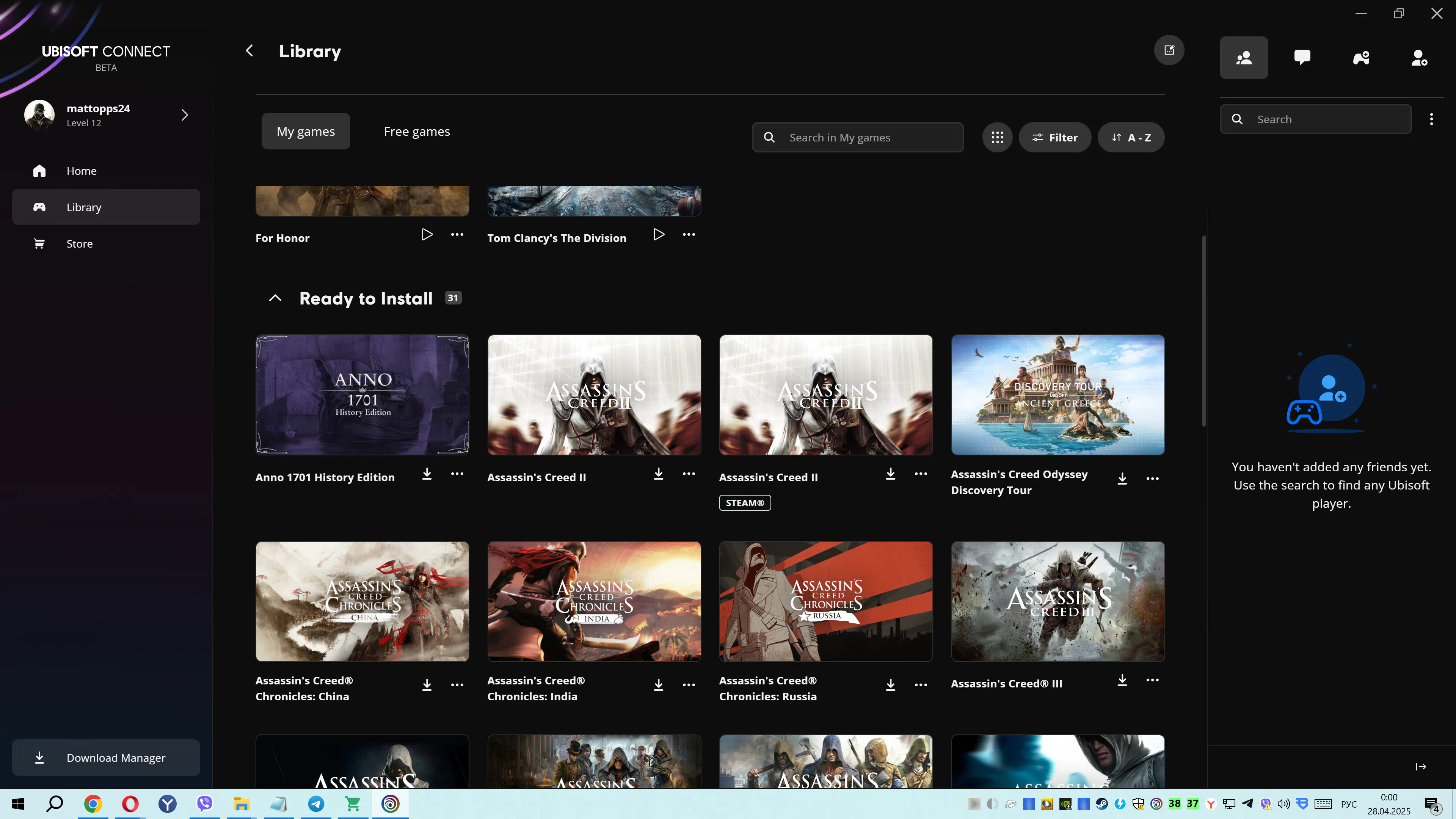
Task: Collapse the friends side panel arrow
Action: (1420, 766)
